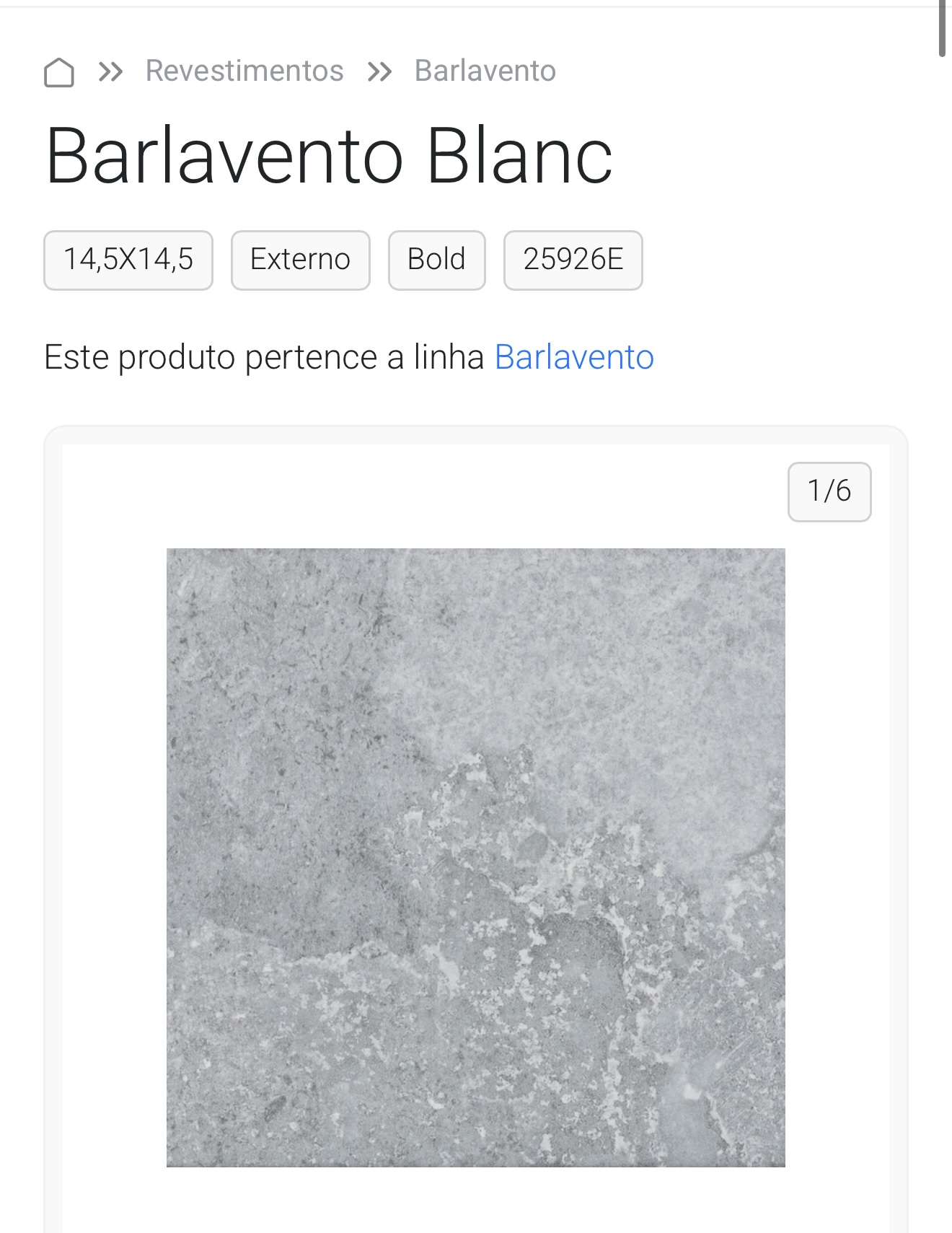Image resolution: width=952 pixels, height=1233 pixels.
Task: Click white margin left of tile image
Action: (x=114, y=857)
